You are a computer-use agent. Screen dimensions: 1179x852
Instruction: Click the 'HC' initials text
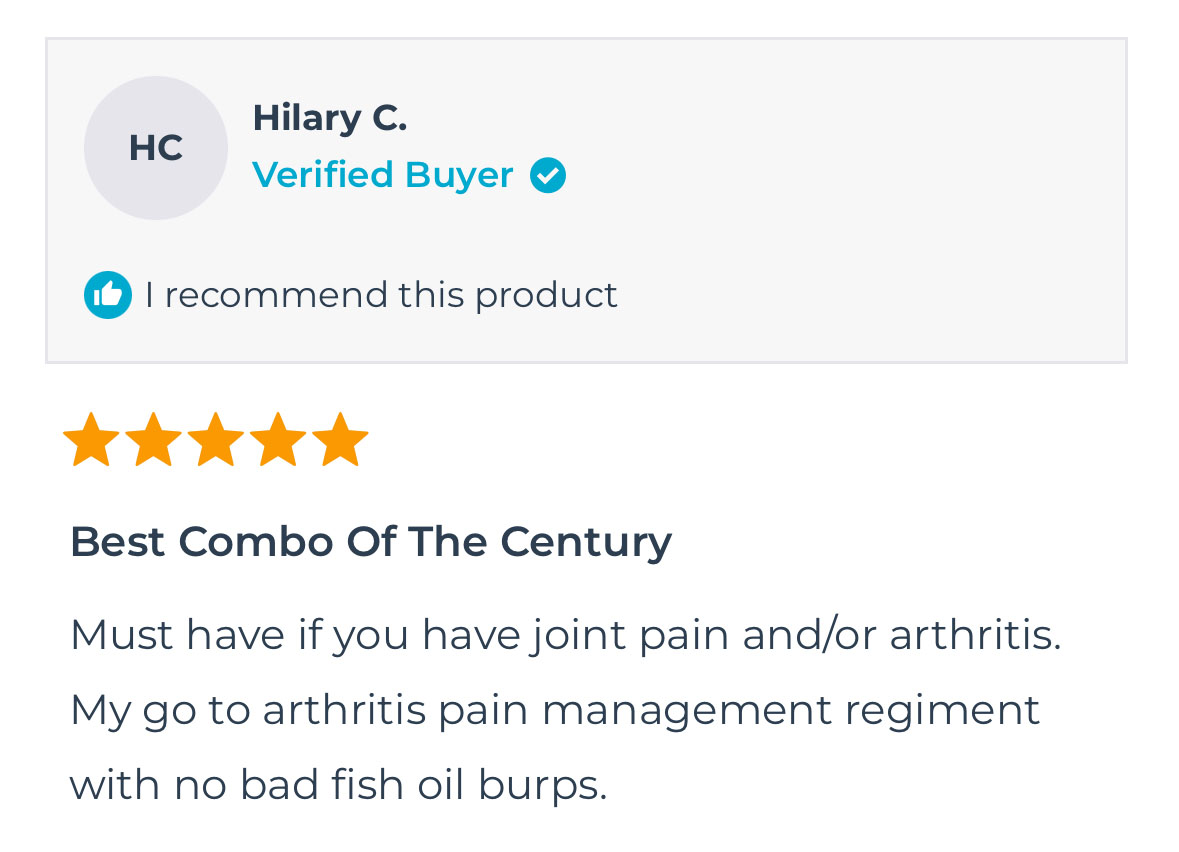pyautogui.click(x=156, y=148)
